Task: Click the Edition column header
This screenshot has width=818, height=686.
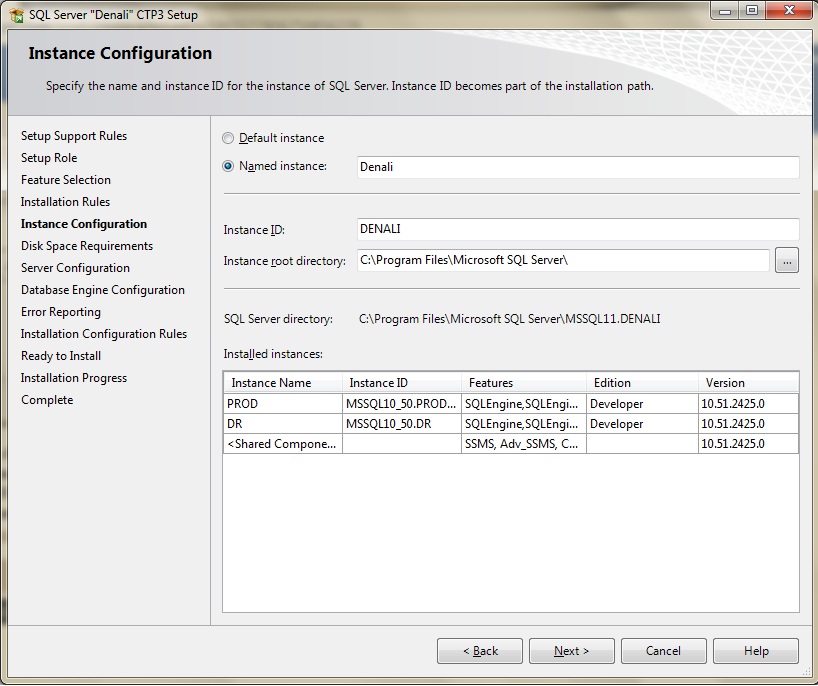Action: pos(641,383)
